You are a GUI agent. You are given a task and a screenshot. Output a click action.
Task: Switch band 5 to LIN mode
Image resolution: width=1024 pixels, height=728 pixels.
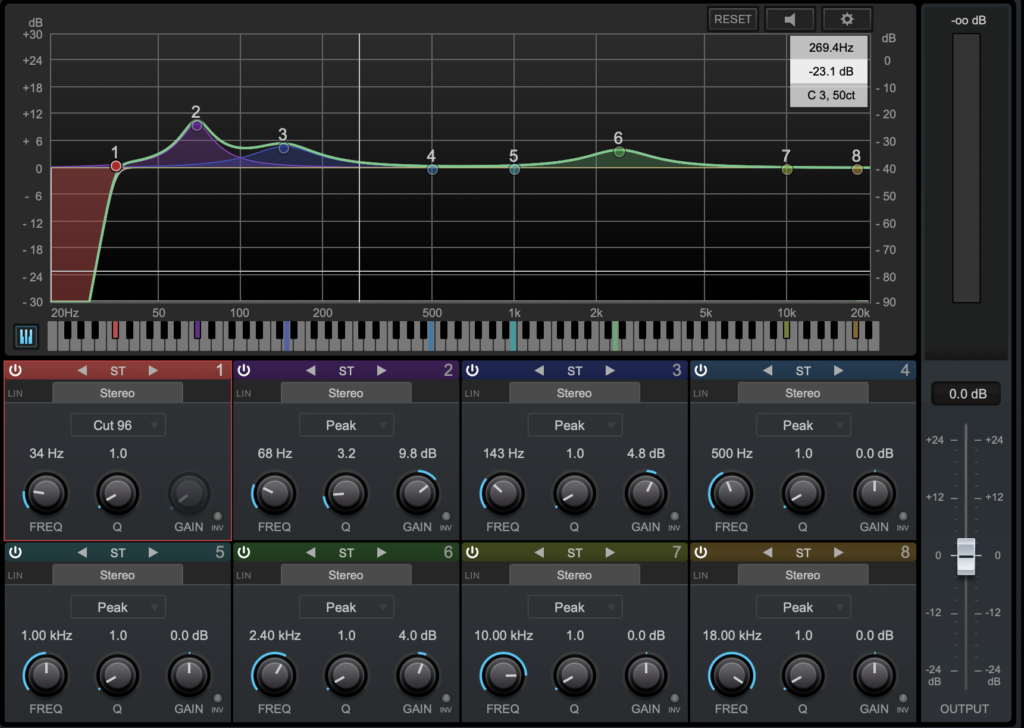coord(16,575)
